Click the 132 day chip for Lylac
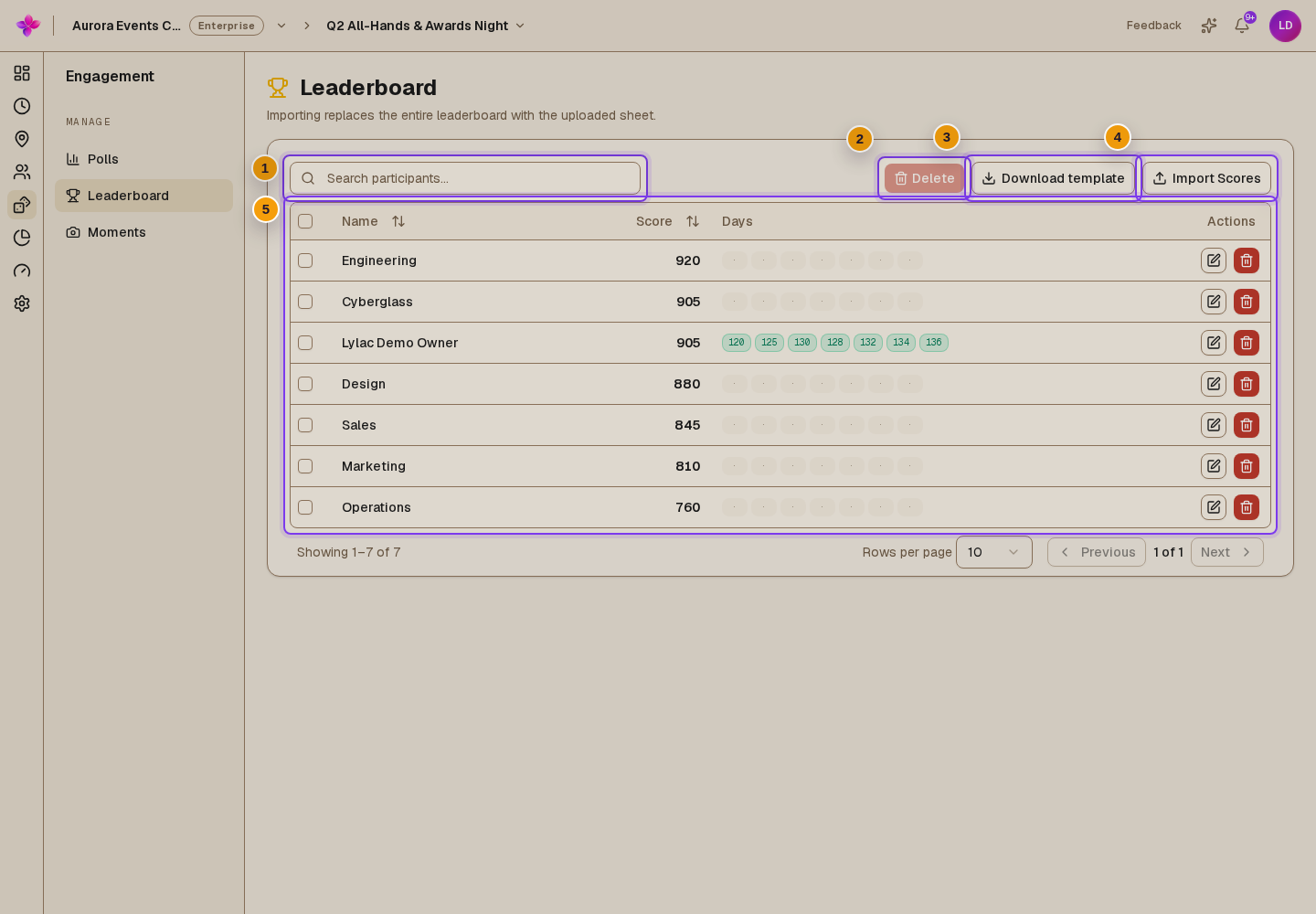The height and width of the screenshot is (914, 1316). pyautogui.click(x=868, y=343)
